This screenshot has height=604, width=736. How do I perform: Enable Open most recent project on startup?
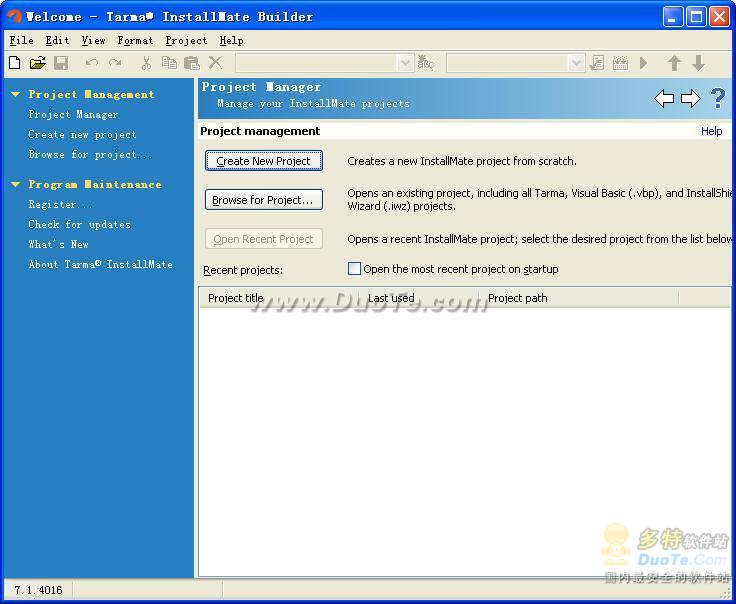[x=354, y=269]
